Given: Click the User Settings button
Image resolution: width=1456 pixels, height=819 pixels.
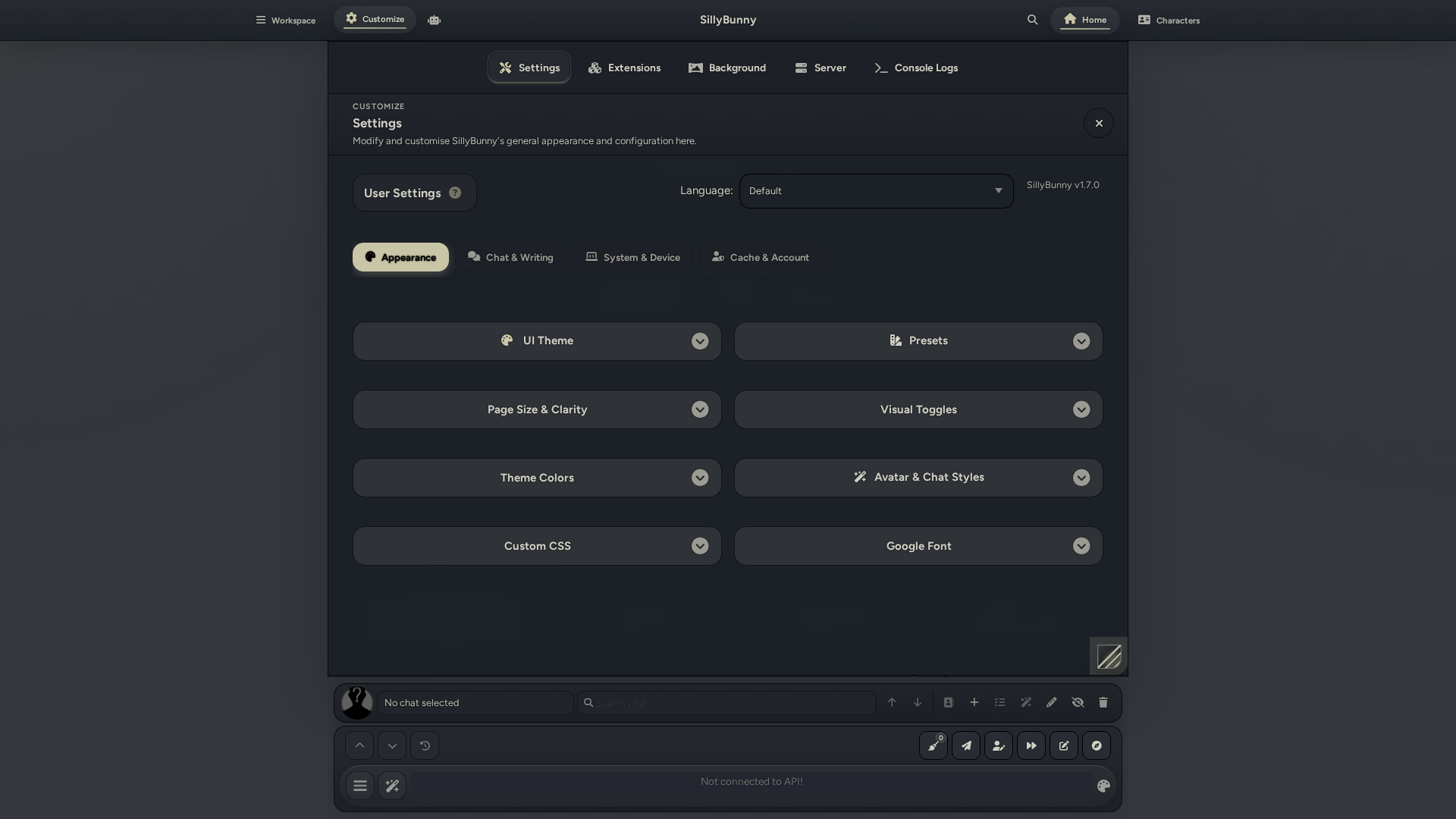Looking at the screenshot, I should click(414, 193).
